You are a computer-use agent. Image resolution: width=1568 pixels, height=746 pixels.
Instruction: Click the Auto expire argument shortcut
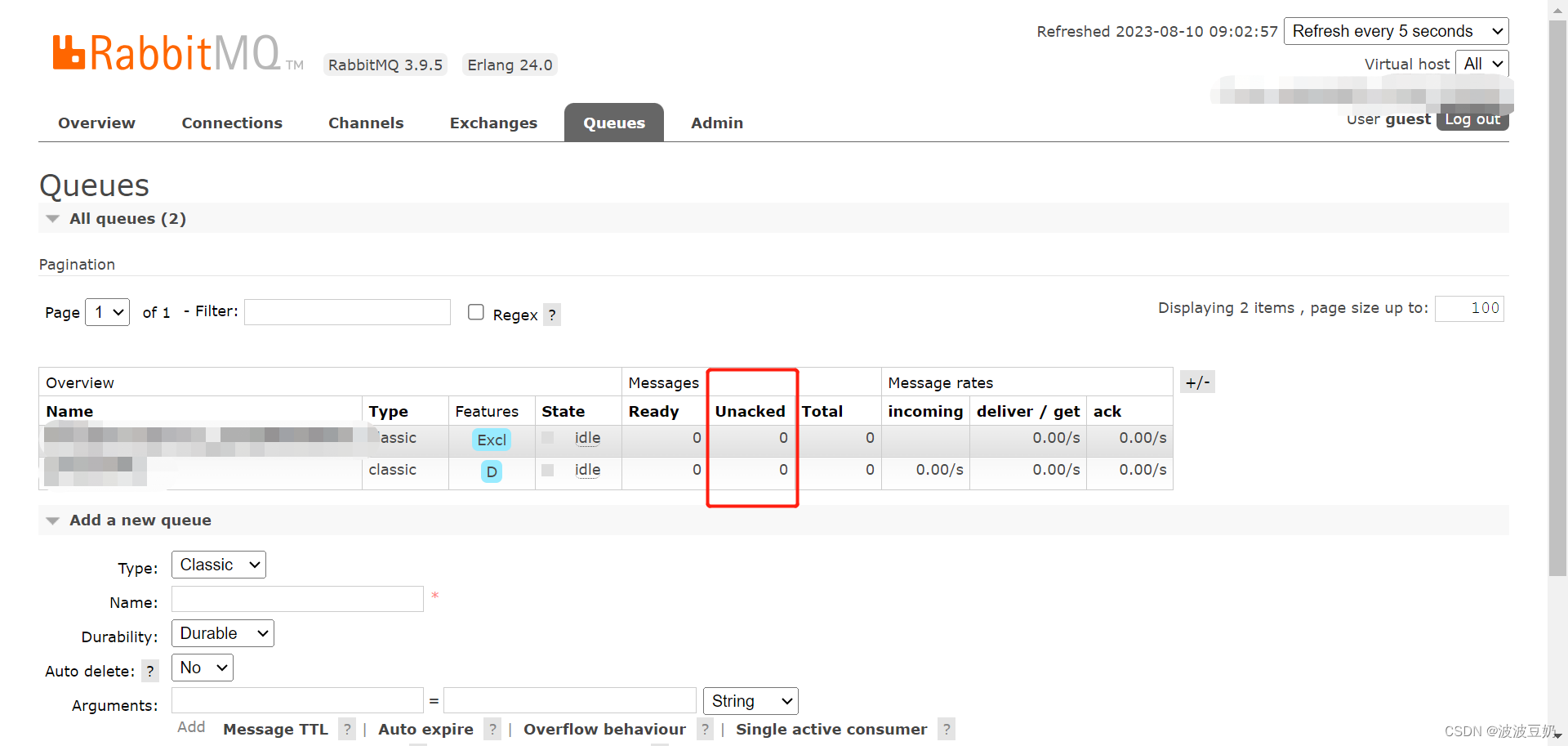[425, 729]
